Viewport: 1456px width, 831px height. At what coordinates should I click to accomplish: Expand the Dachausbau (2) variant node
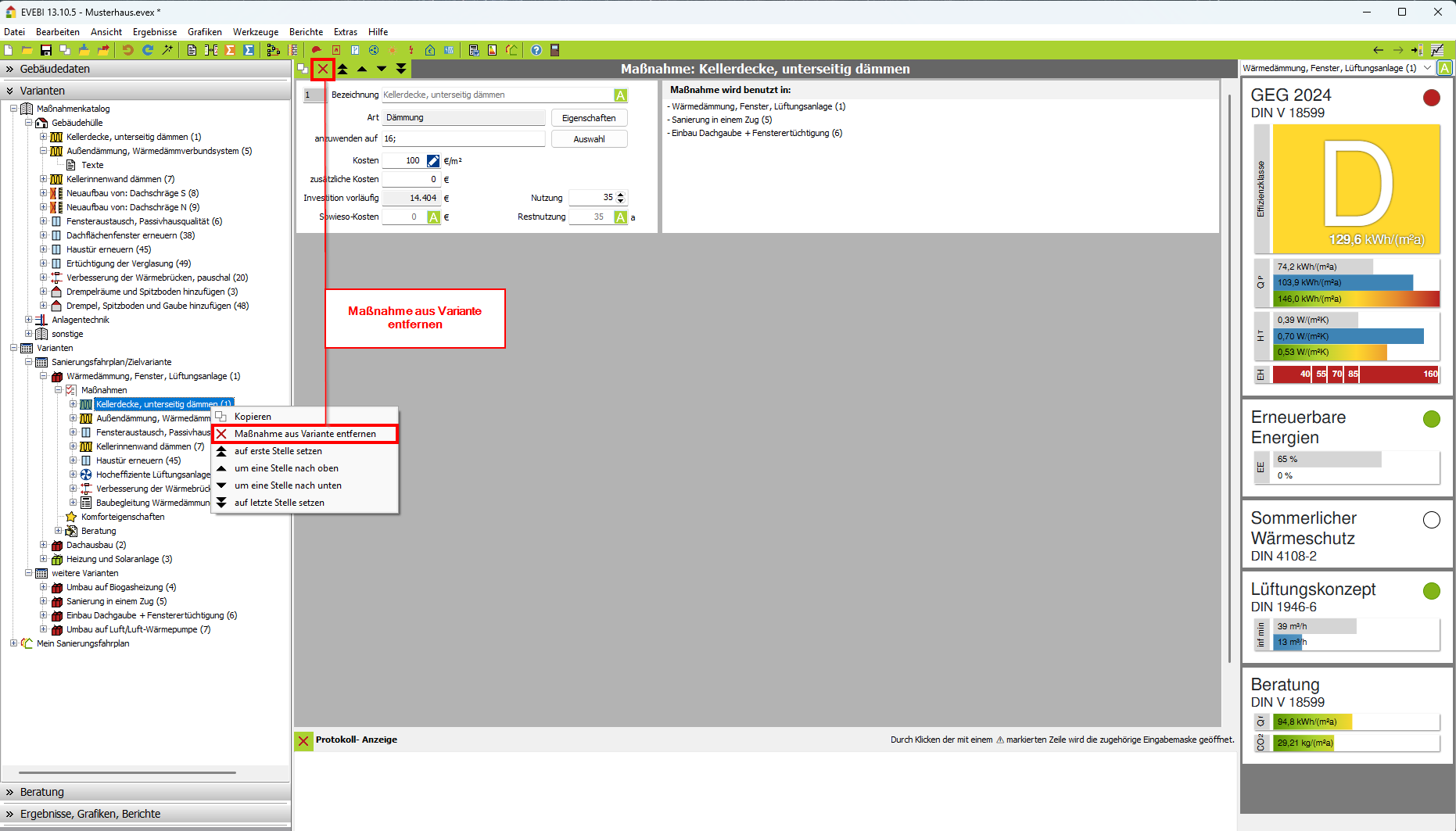44,545
